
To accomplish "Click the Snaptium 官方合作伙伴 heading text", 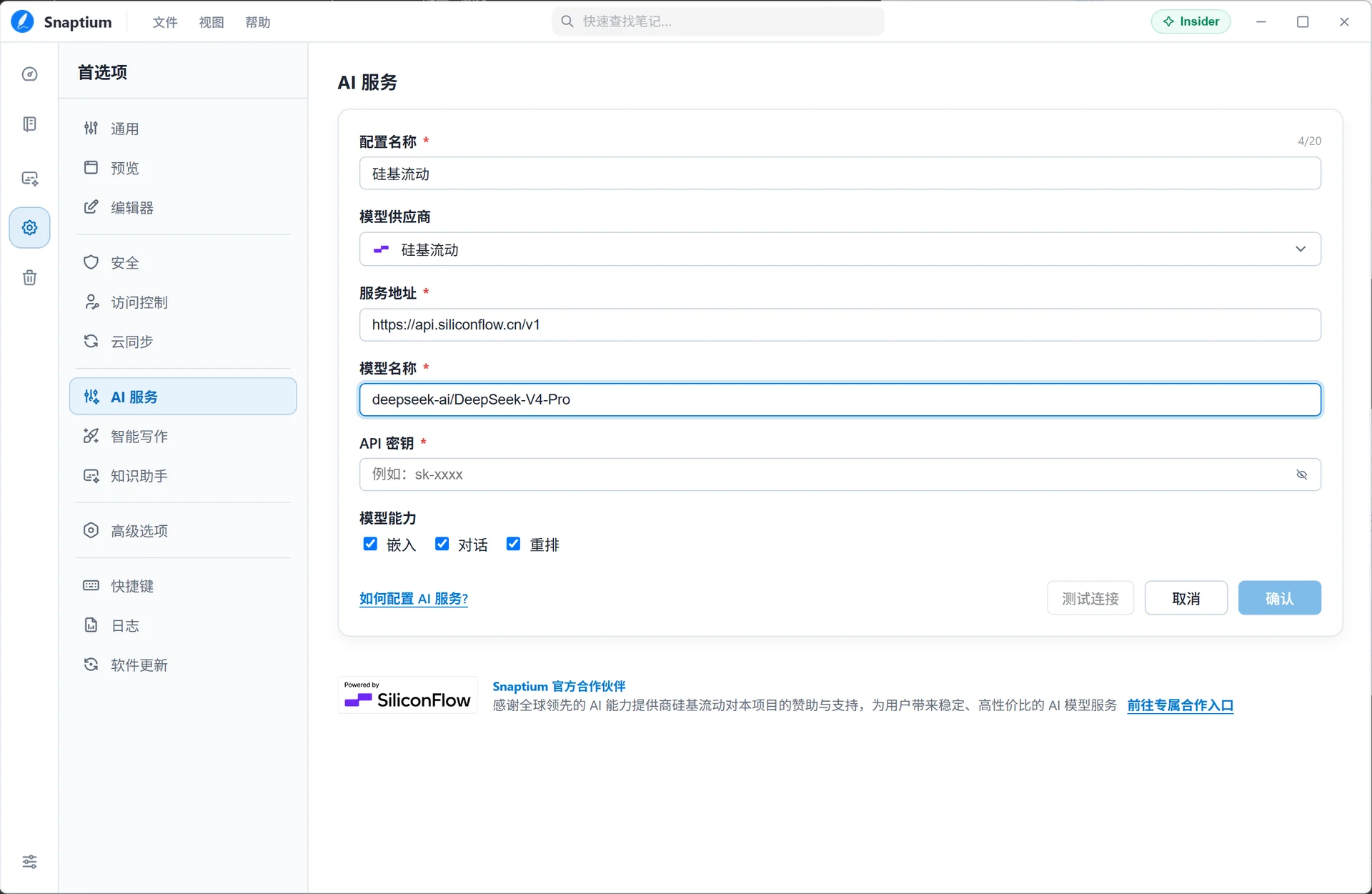I will pos(559,686).
